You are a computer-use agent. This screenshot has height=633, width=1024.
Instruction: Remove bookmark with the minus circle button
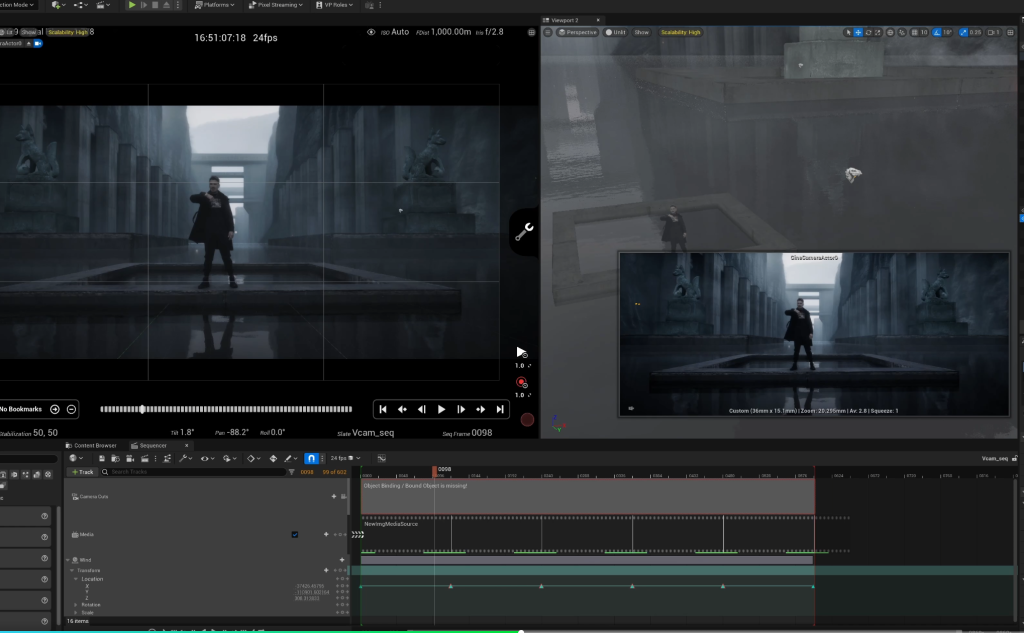71,409
